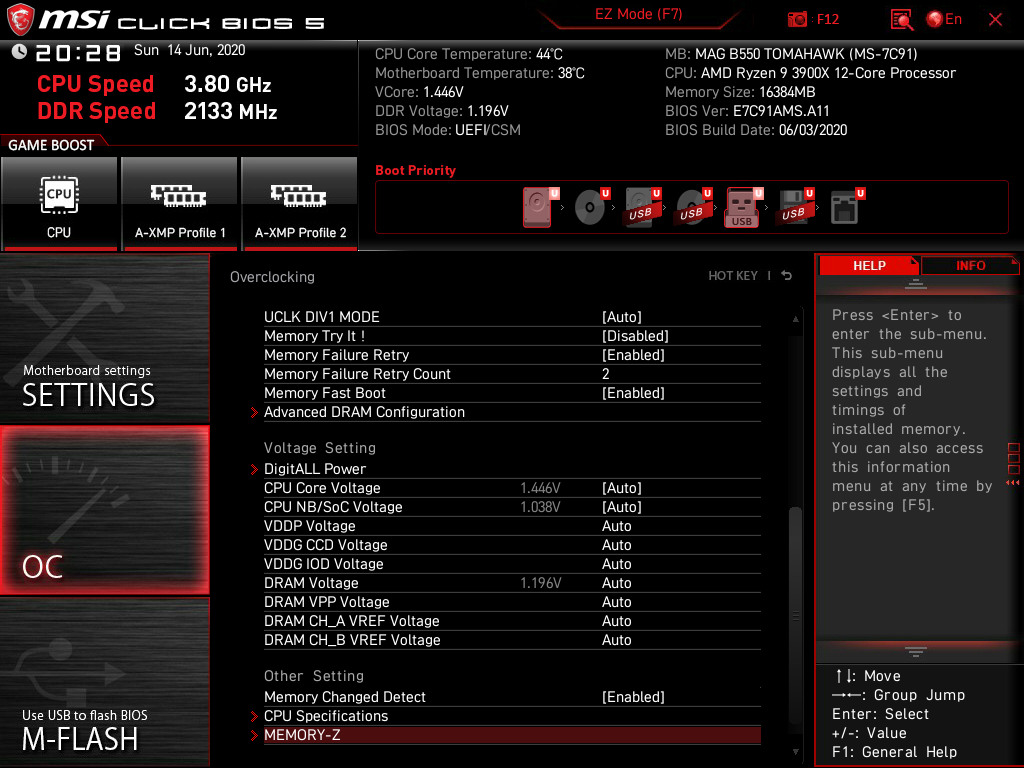Click scrollbar up arrow of settings list
The height and width of the screenshot is (768, 1024).
[795, 319]
